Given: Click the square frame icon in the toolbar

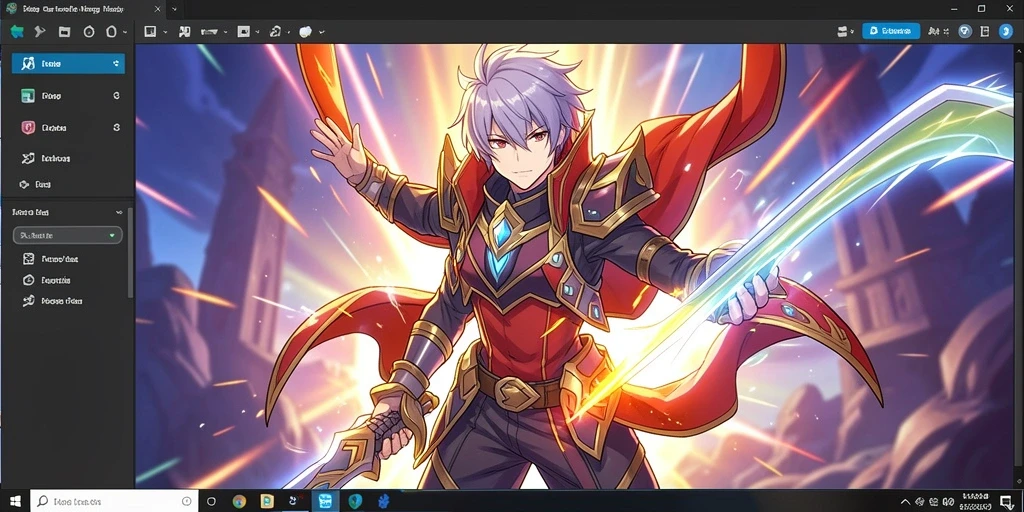Looking at the screenshot, I should (150, 31).
